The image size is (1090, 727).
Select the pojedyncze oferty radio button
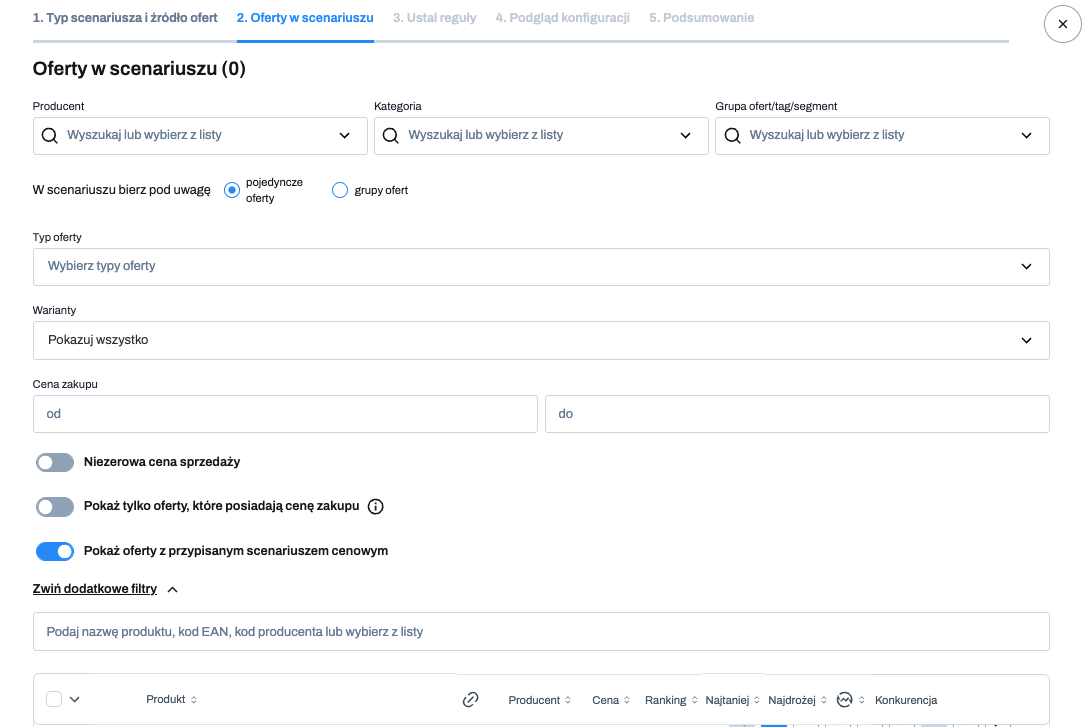232,190
